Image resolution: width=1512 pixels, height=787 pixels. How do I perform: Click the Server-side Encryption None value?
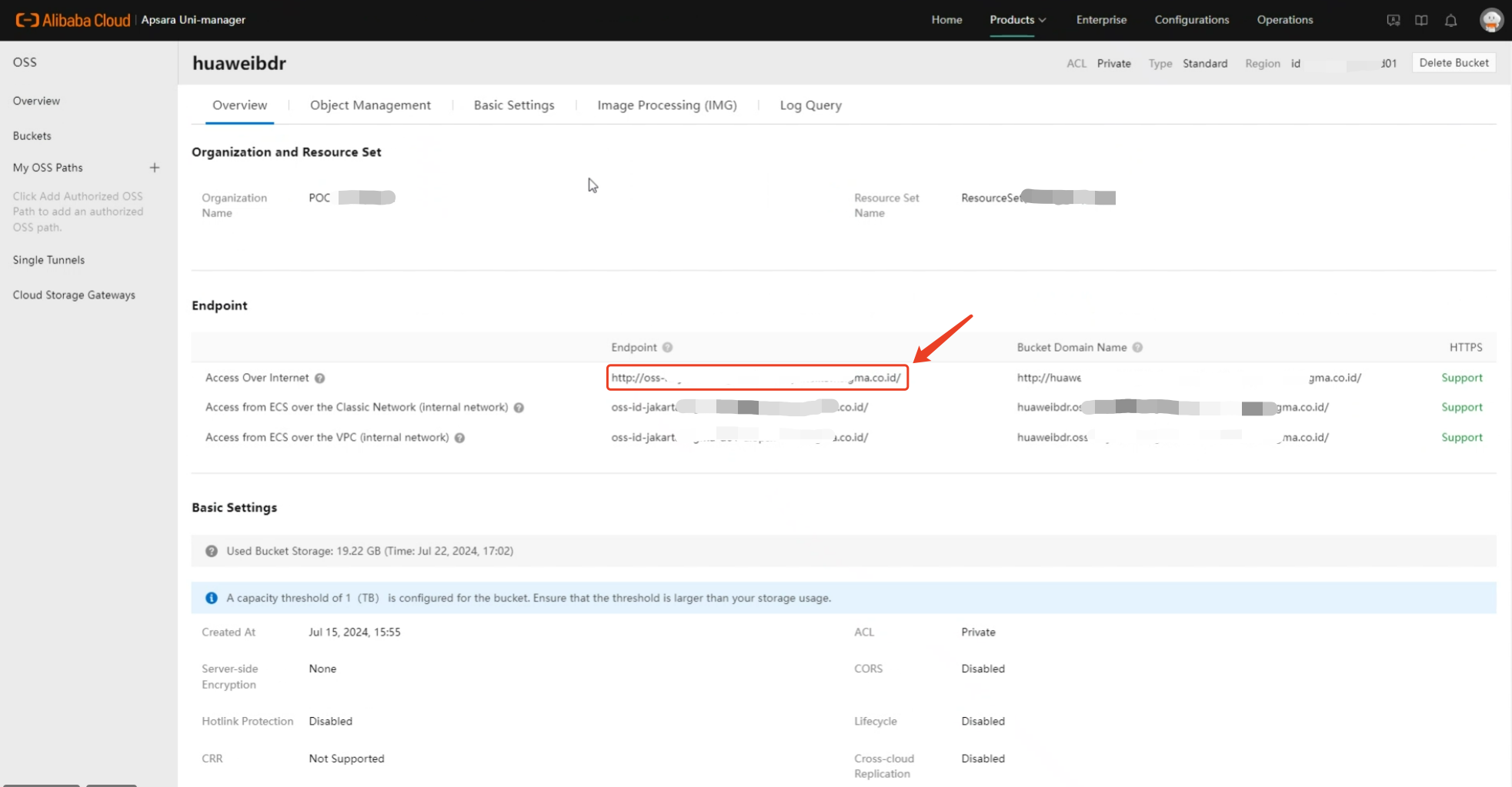pos(322,669)
